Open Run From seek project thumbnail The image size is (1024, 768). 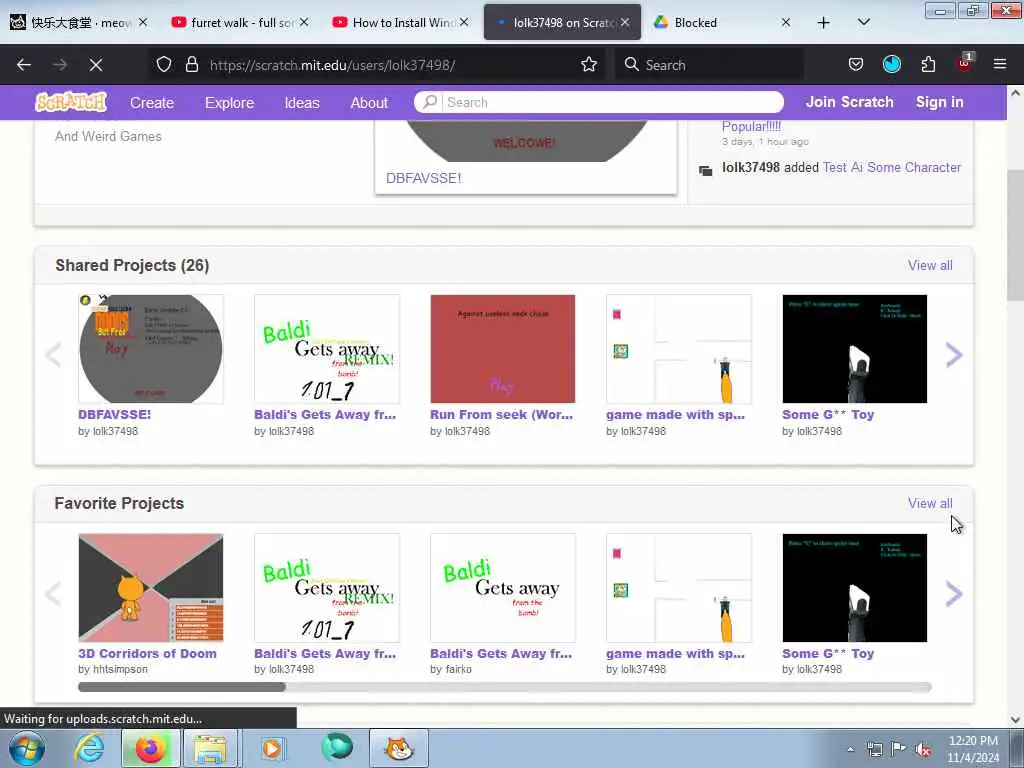pyautogui.click(x=503, y=349)
